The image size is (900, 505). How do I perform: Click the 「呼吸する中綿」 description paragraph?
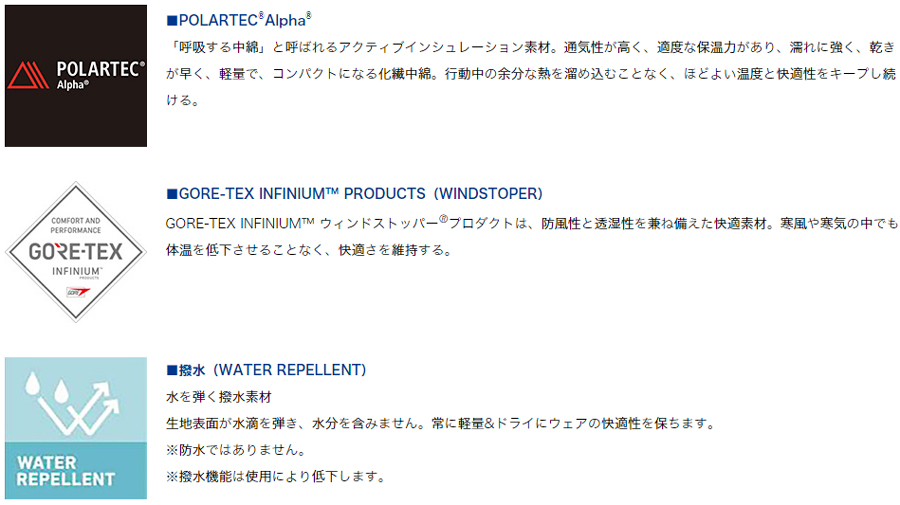pos(531,73)
